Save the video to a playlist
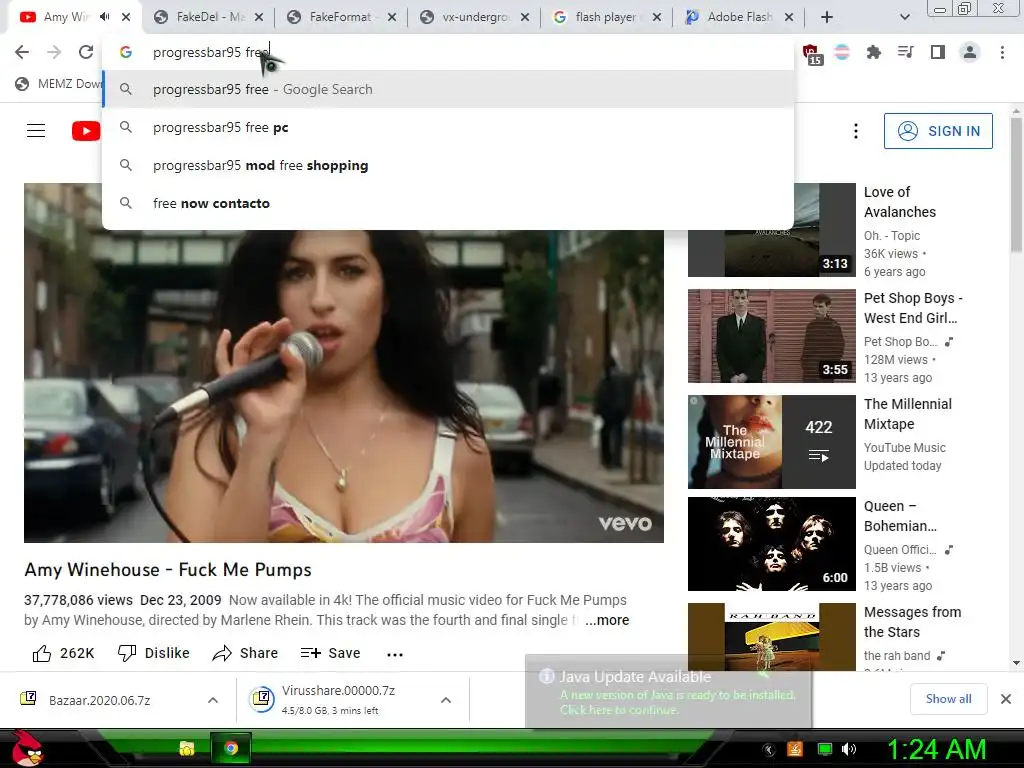 (x=330, y=653)
